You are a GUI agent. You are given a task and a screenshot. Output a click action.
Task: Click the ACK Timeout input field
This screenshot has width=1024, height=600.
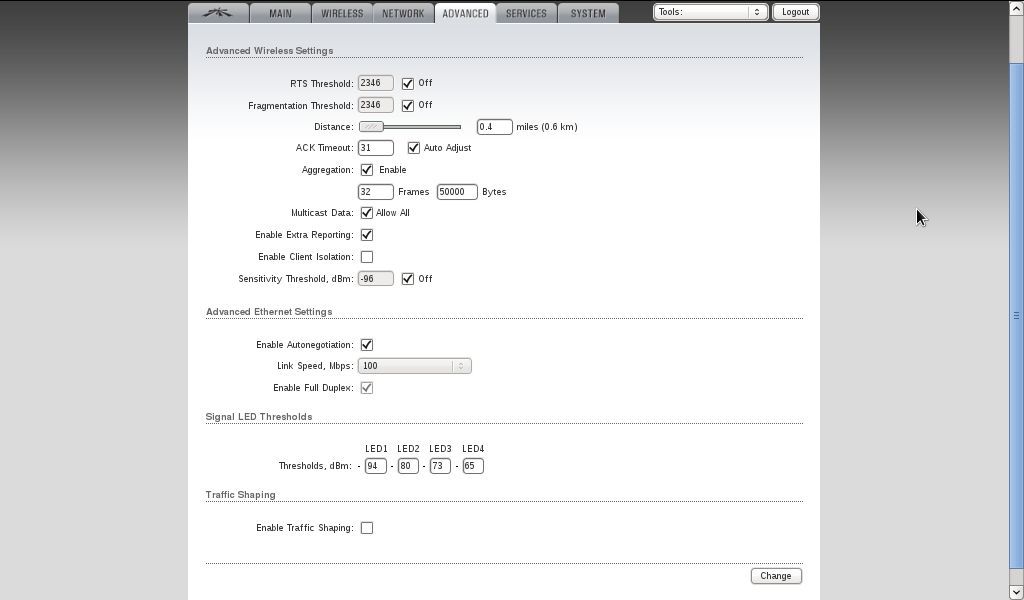(376, 148)
